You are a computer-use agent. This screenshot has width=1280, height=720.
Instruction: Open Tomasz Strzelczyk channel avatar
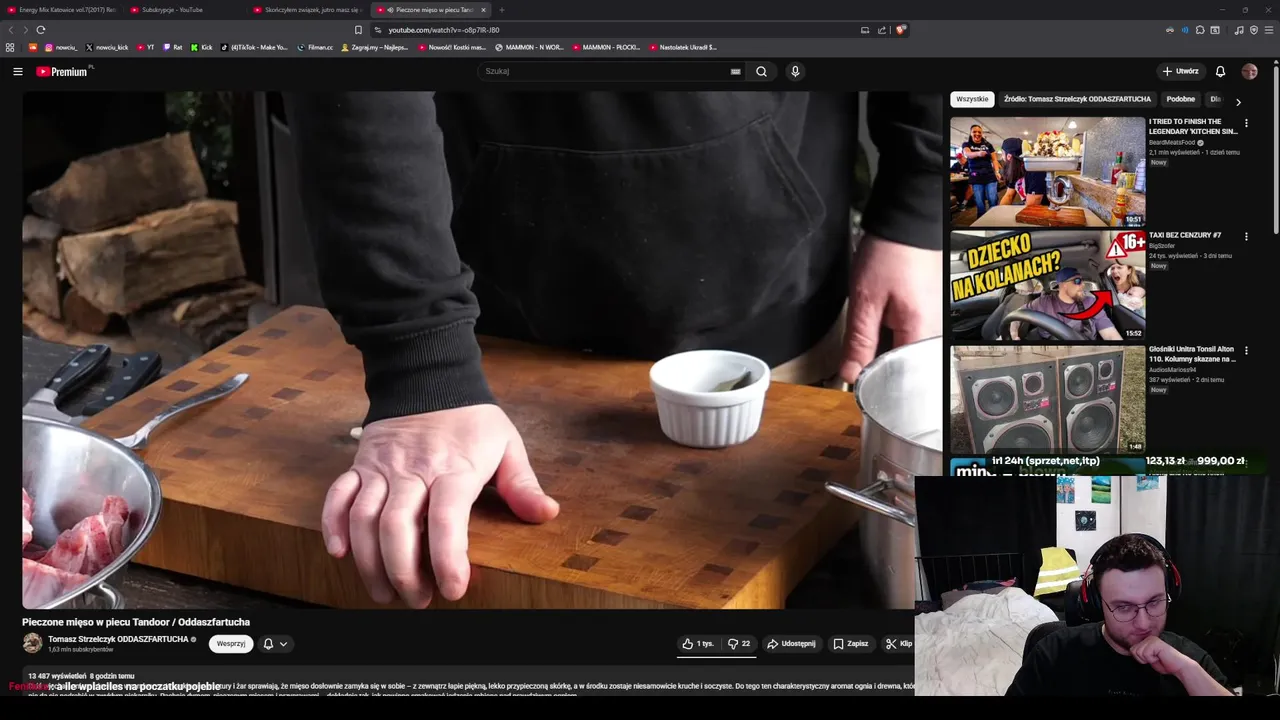pos(33,643)
